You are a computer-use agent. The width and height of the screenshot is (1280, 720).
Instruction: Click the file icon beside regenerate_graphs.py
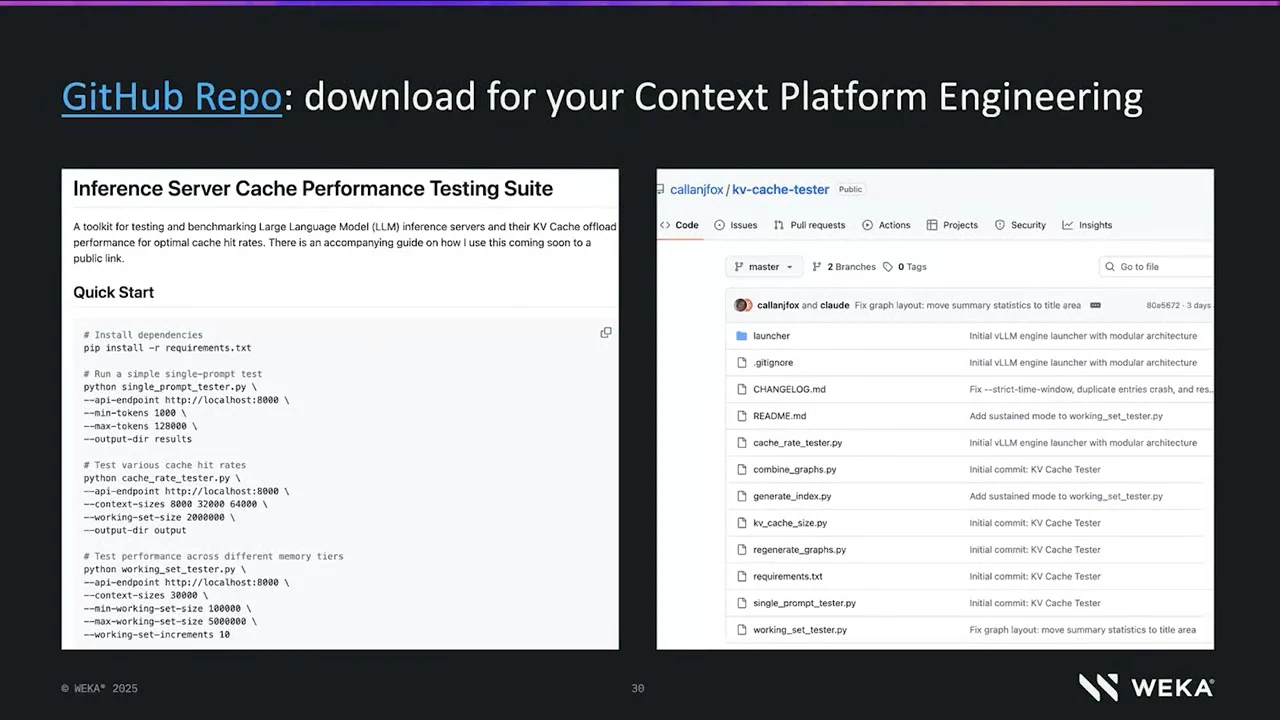point(742,550)
